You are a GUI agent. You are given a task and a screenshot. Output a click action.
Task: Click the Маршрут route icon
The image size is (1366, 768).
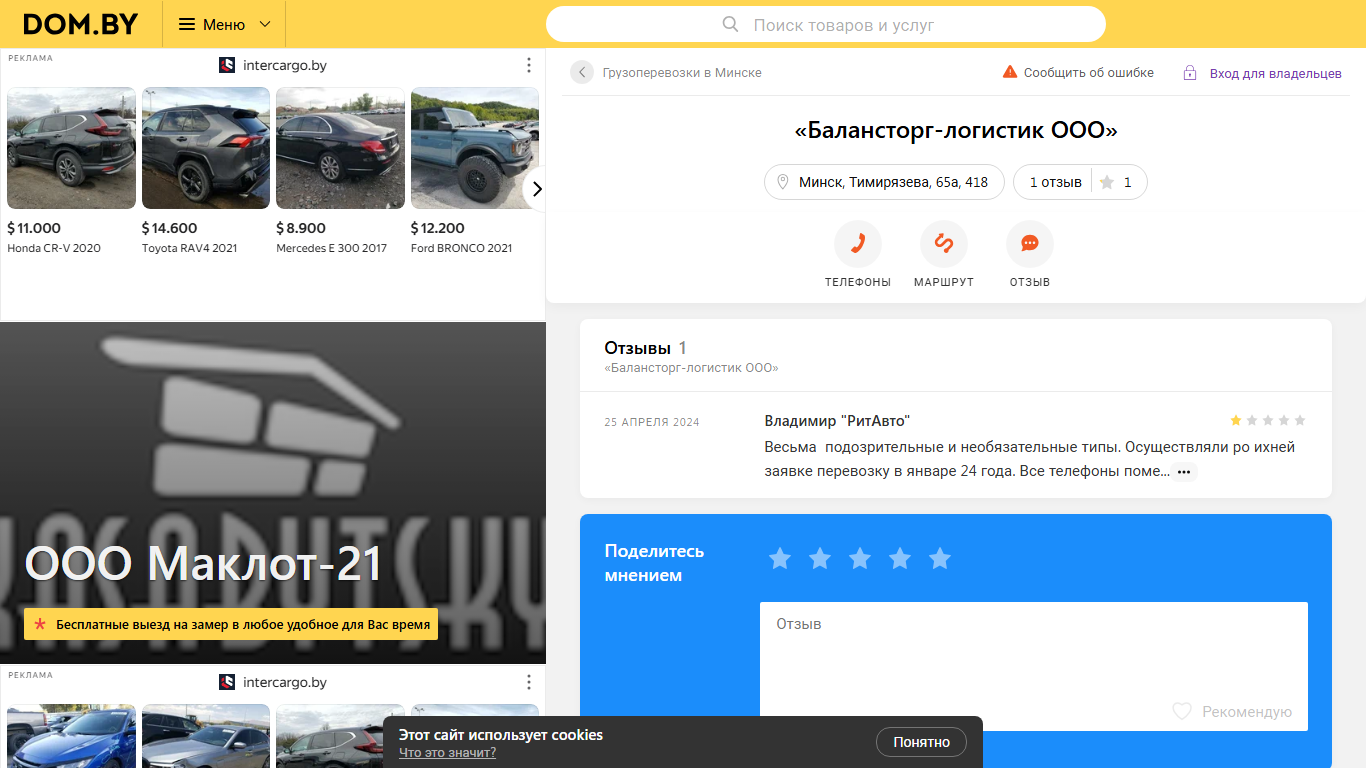tap(944, 244)
